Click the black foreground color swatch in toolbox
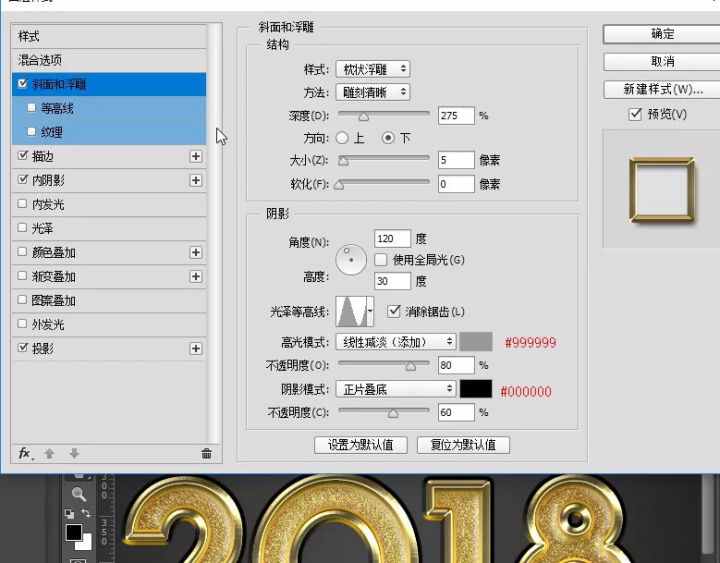The height and width of the screenshot is (563, 720). [x=73, y=532]
